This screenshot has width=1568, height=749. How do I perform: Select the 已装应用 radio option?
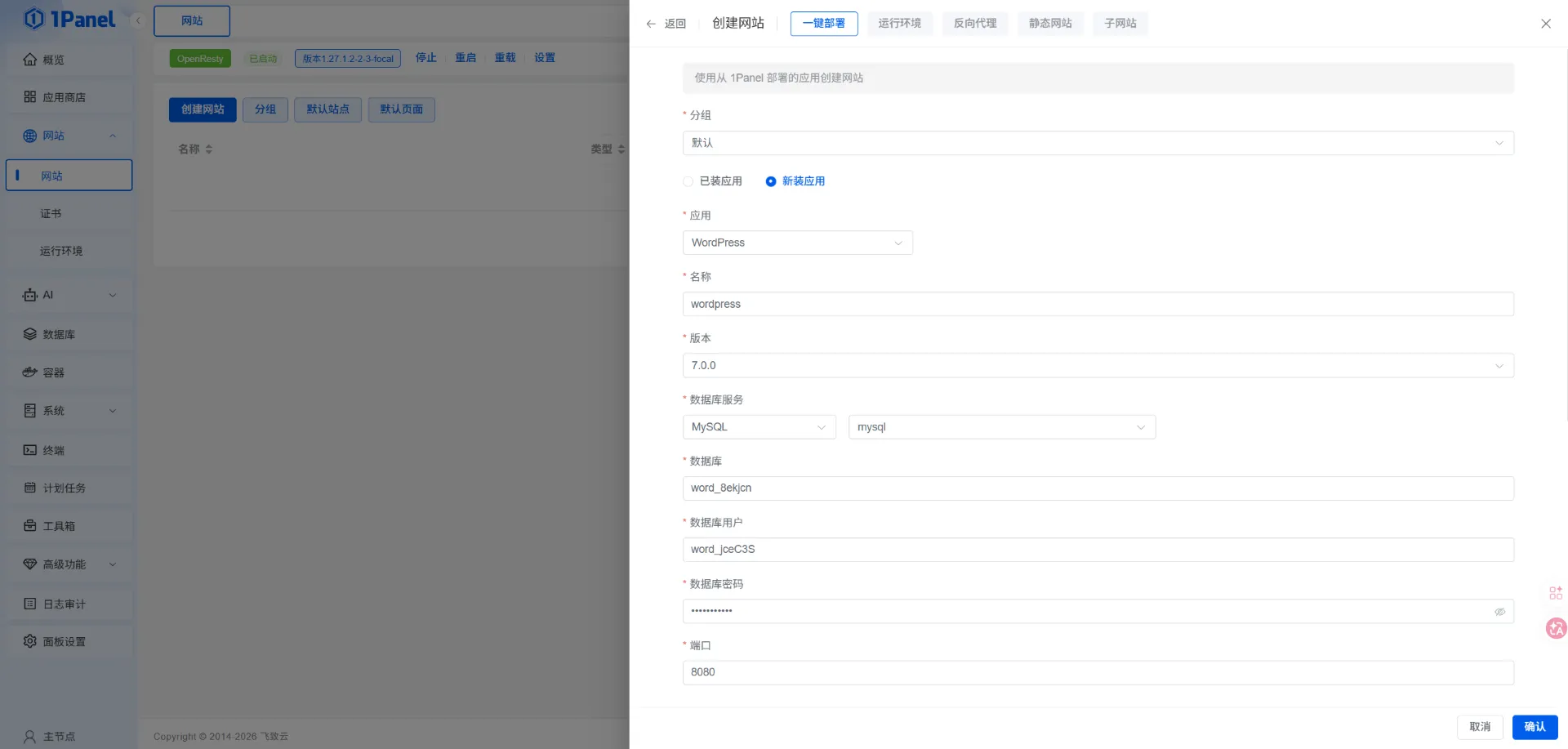tap(712, 181)
